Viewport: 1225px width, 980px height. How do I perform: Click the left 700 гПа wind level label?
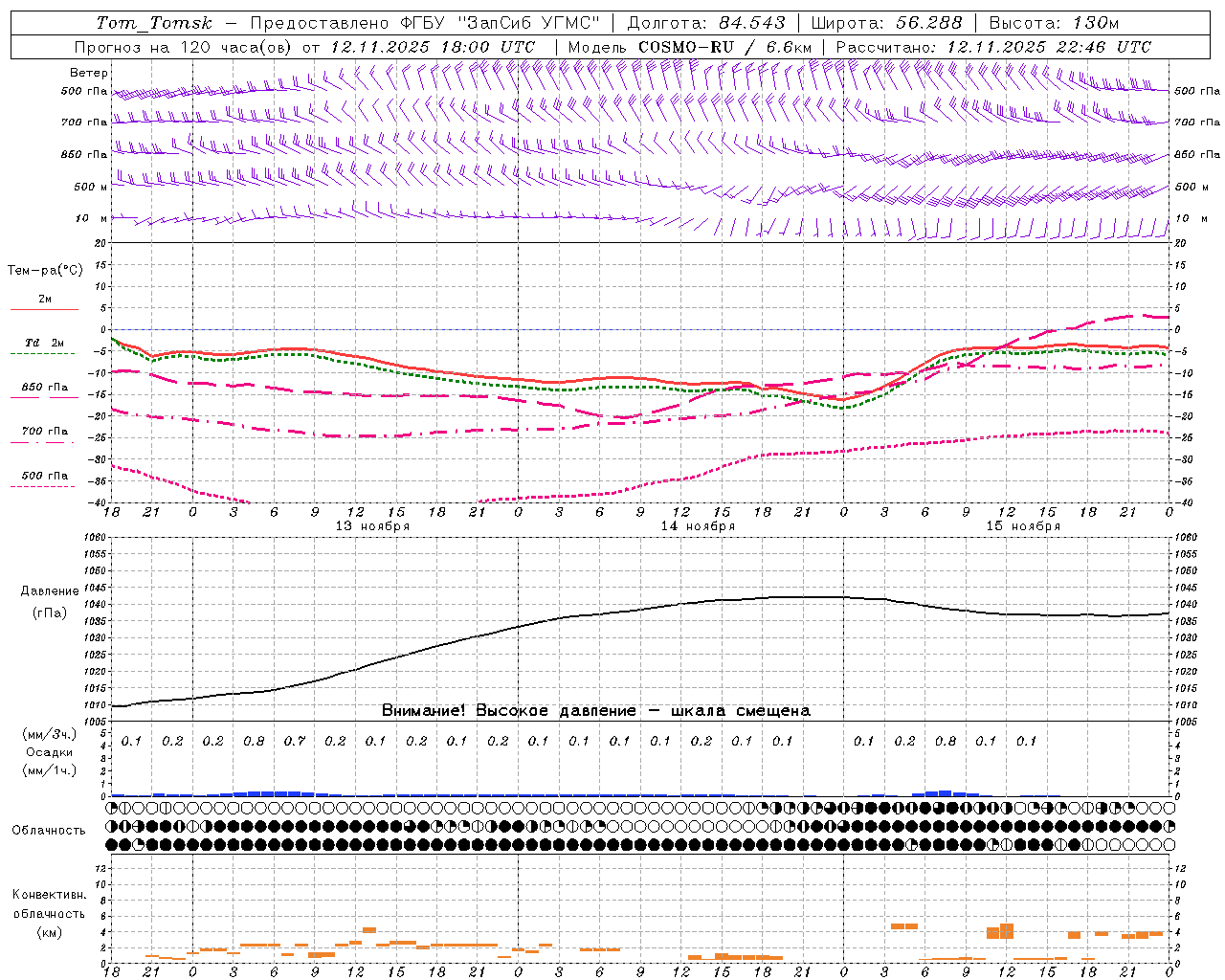pos(84,122)
